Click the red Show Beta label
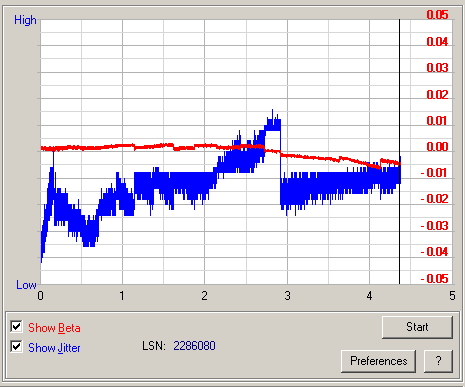Image resolution: width=465 pixels, height=387 pixels. tap(54, 328)
